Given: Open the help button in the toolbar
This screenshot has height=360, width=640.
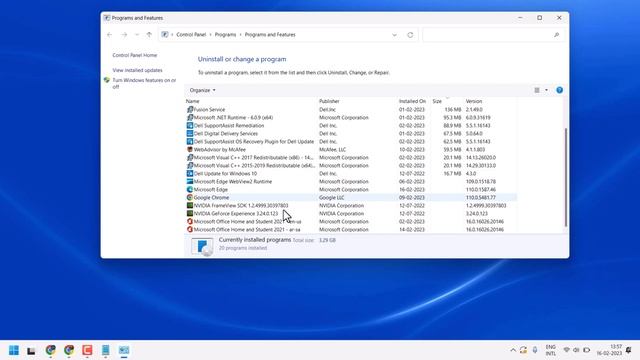Looking at the screenshot, I should coord(559,90).
